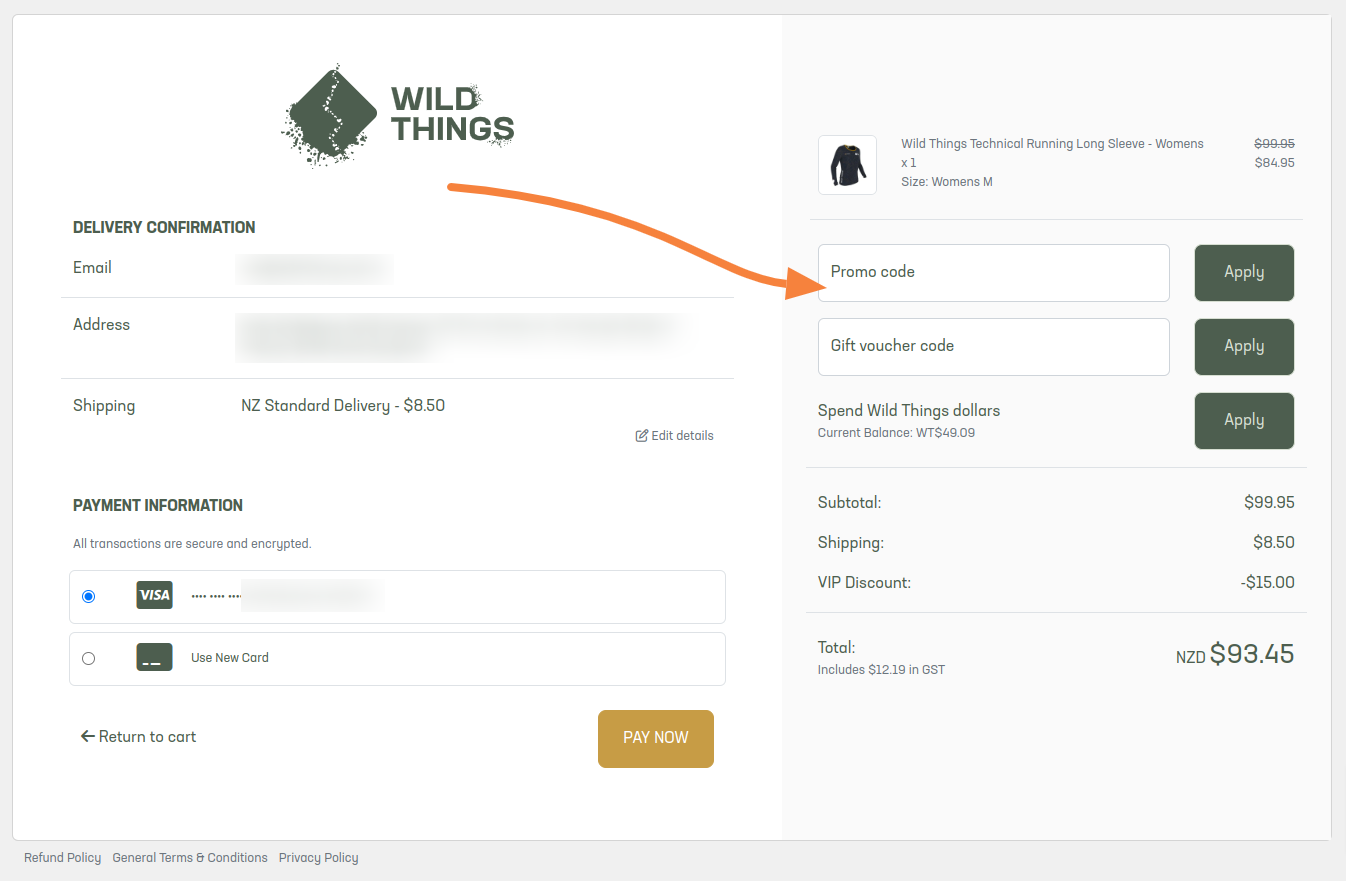Open the Privacy Policy link
This screenshot has height=881, width=1346.
point(318,858)
